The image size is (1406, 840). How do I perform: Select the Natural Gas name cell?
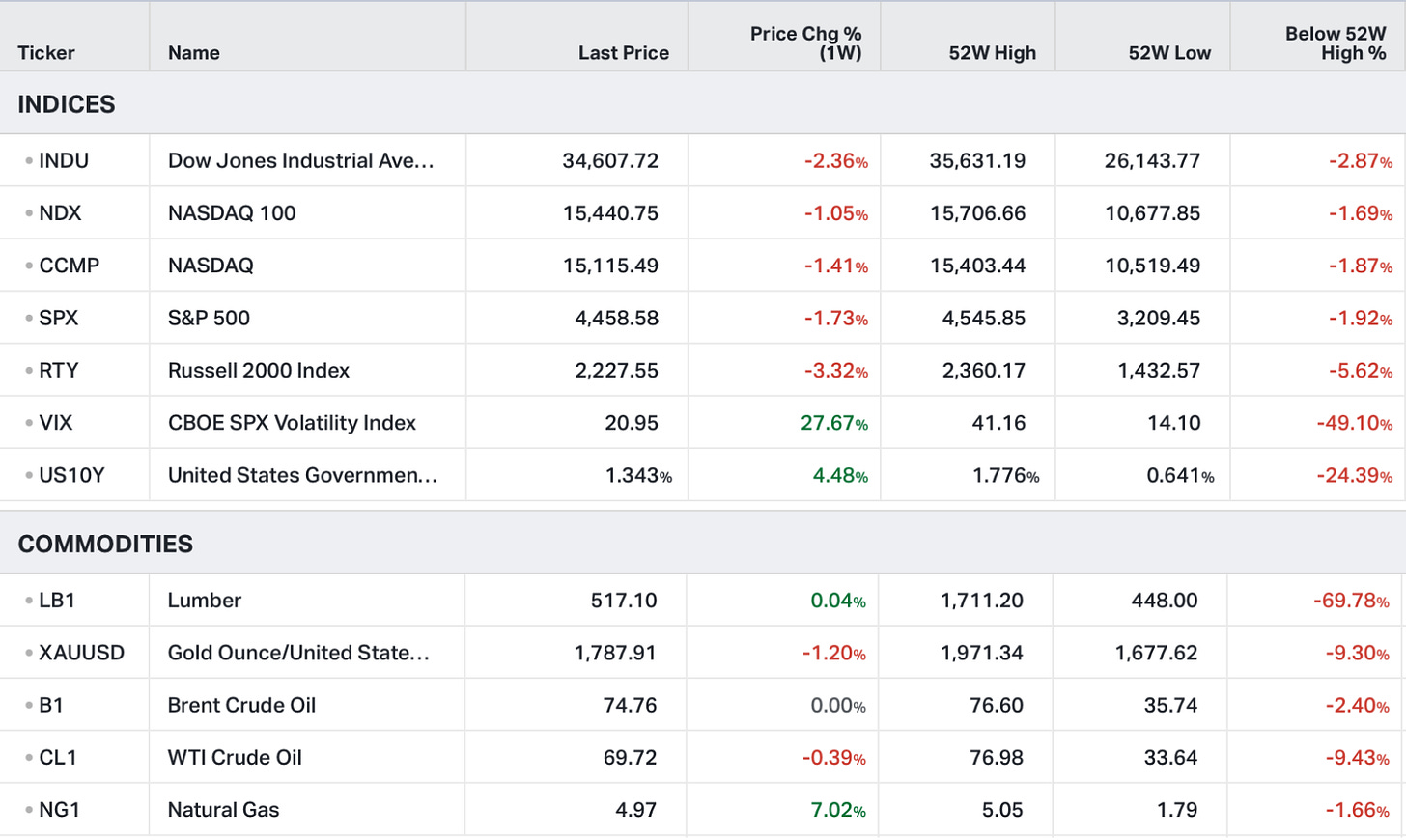point(223,810)
